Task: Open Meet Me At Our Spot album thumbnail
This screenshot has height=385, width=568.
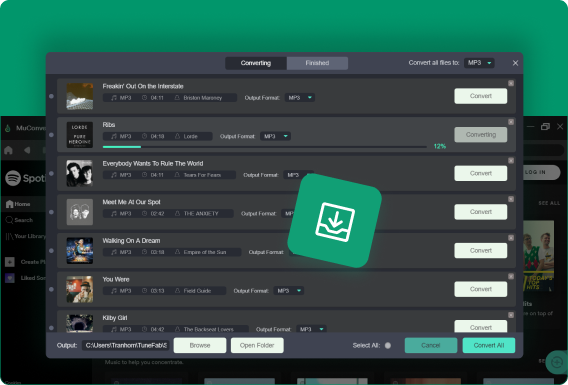Action: [80, 212]
